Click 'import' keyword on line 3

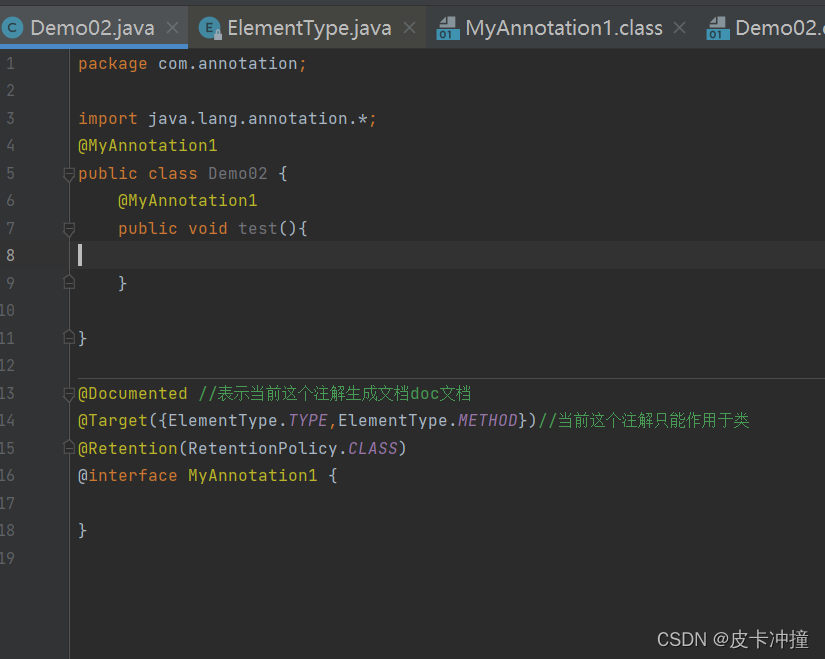(x=108, y=118)
